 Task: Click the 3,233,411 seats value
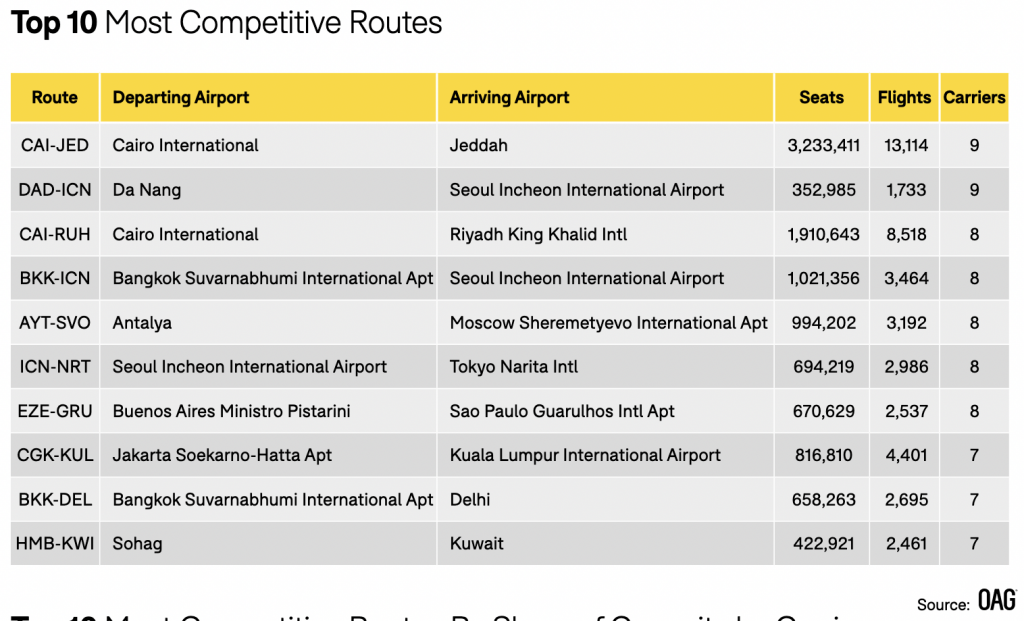(823, 145)
